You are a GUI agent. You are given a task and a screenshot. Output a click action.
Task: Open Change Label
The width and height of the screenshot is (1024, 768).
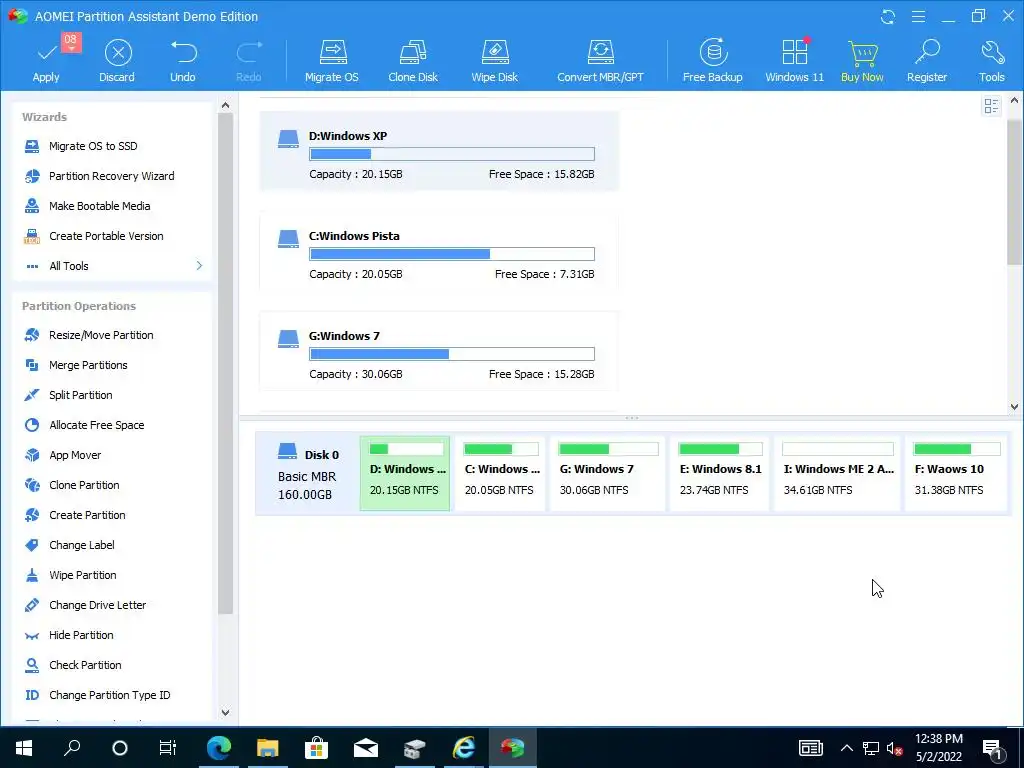pos(82,545)
